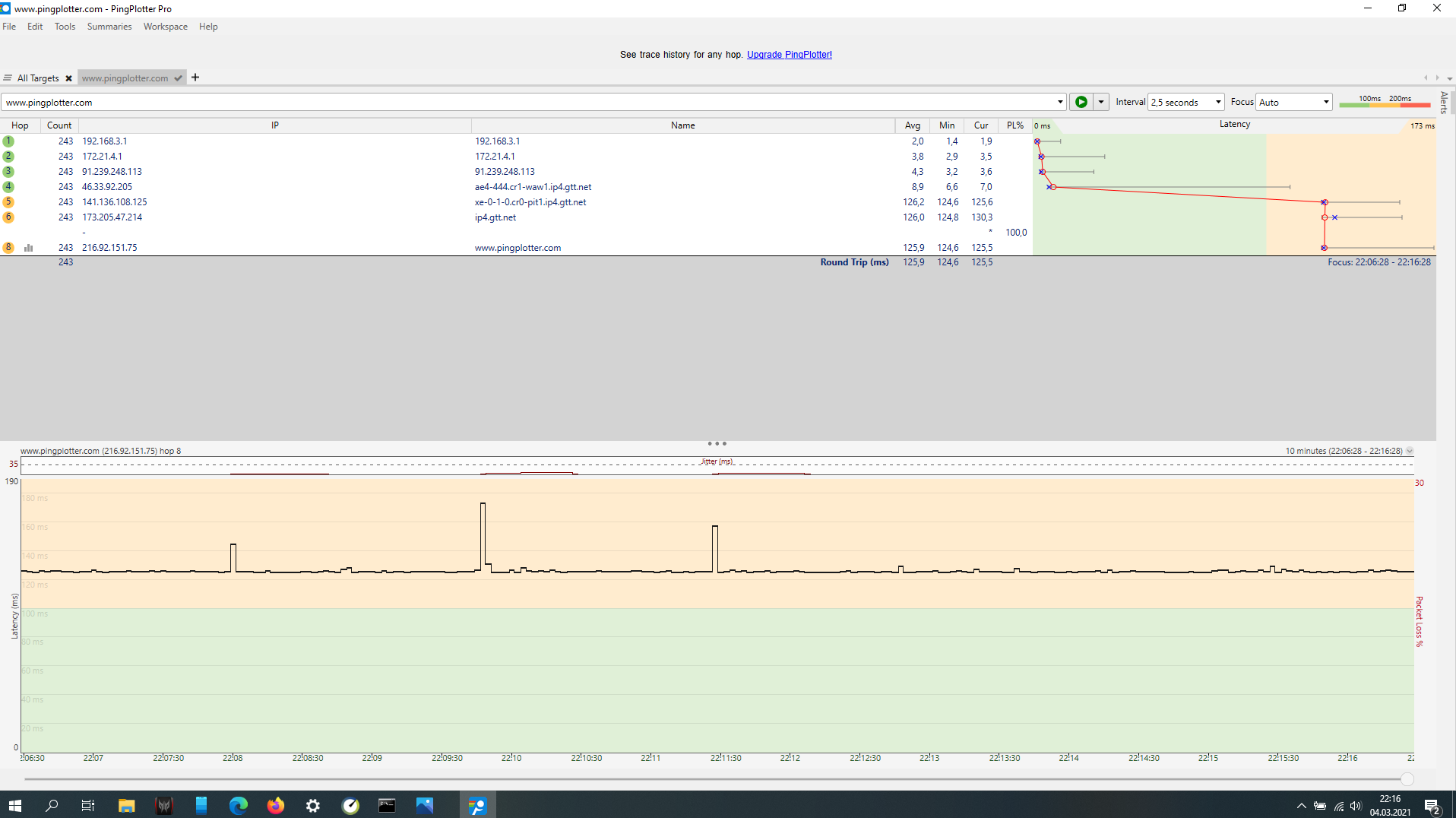The height and width of the screenshot is (818, 1456).
Task: Open Windows Search from the taskbar
Action: pos(52,805)
